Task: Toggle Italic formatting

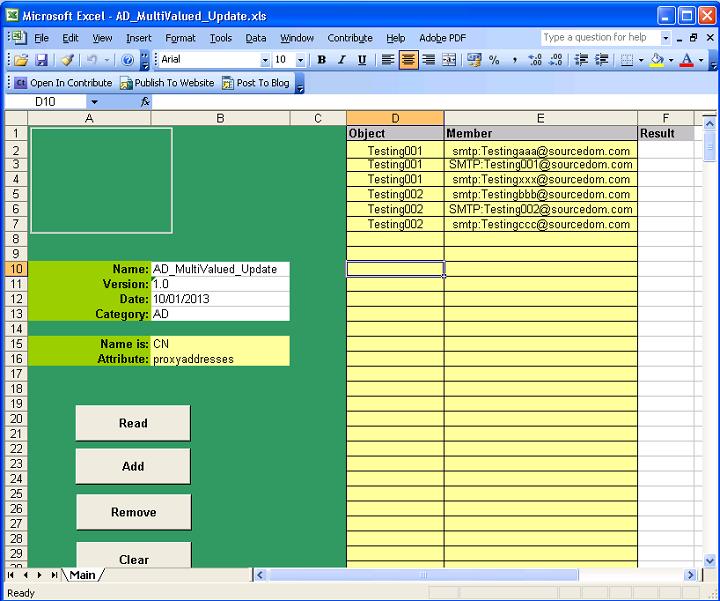Action: click(341, 60)
